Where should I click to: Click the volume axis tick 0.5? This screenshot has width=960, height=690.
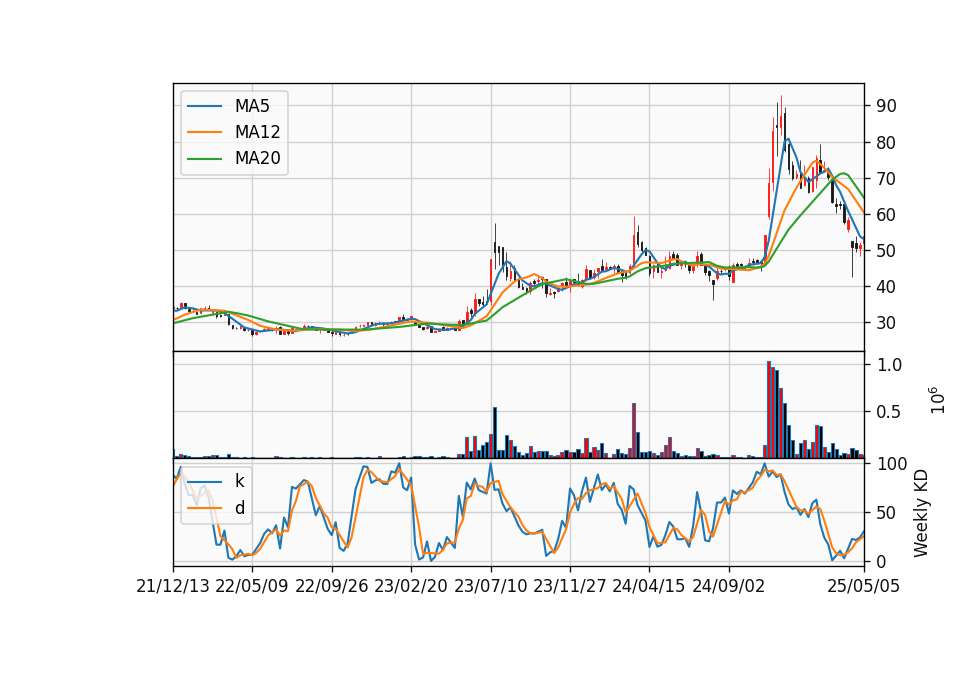pyautogui.click(x=889, y=412)
